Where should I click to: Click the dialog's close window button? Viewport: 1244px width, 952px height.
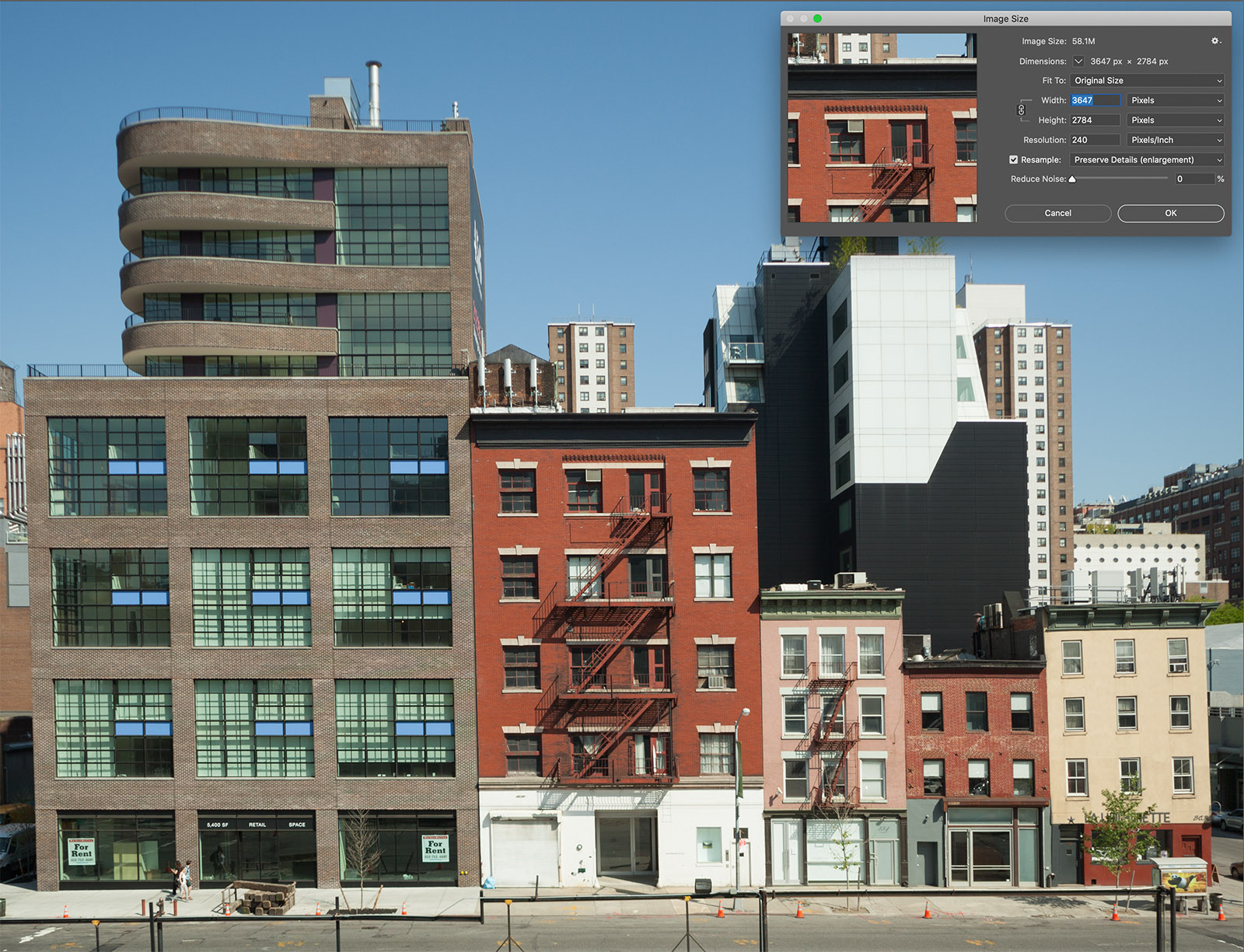tap(790, 19)
